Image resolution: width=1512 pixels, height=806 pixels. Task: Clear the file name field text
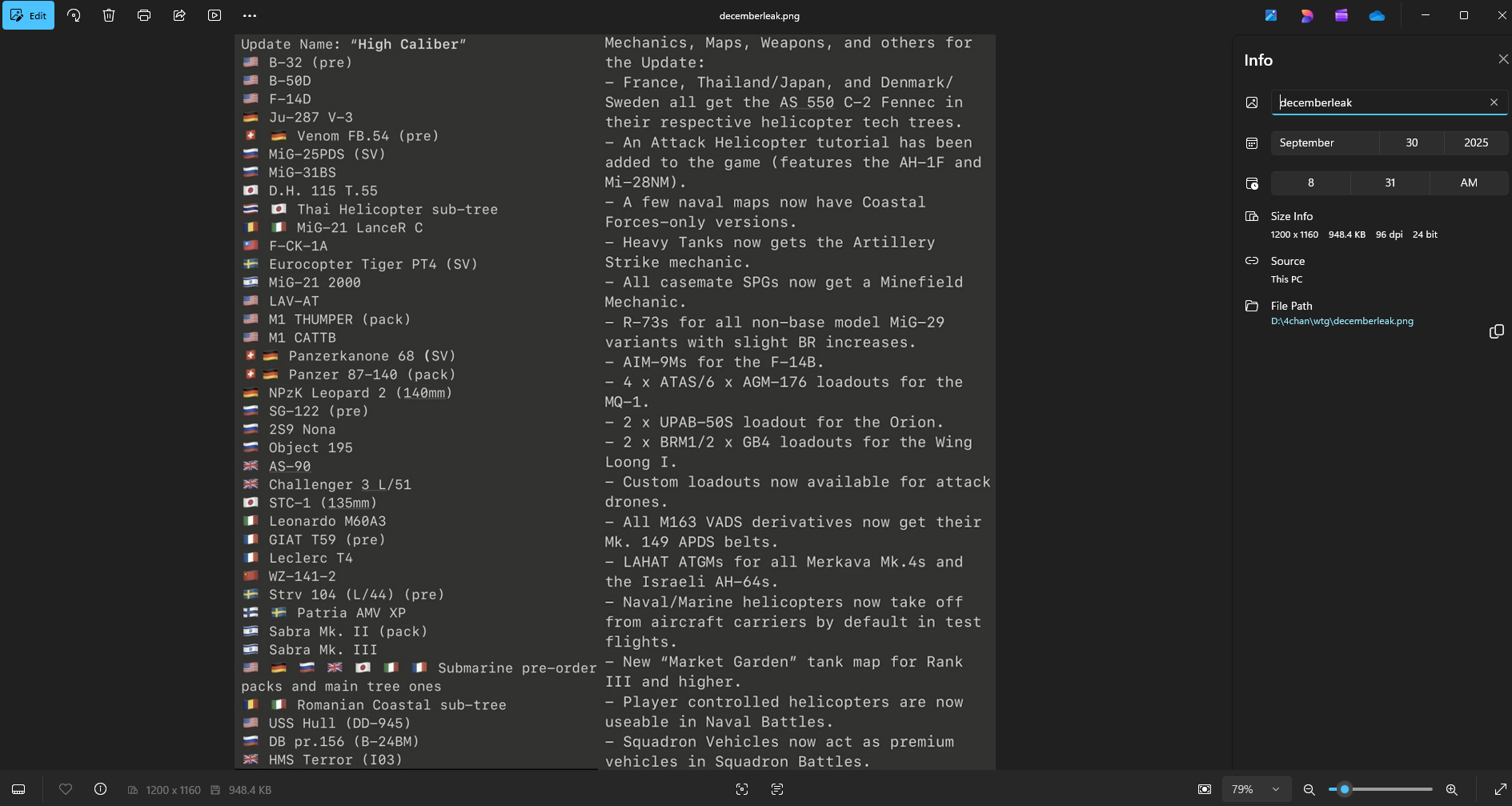point(1494,102)
